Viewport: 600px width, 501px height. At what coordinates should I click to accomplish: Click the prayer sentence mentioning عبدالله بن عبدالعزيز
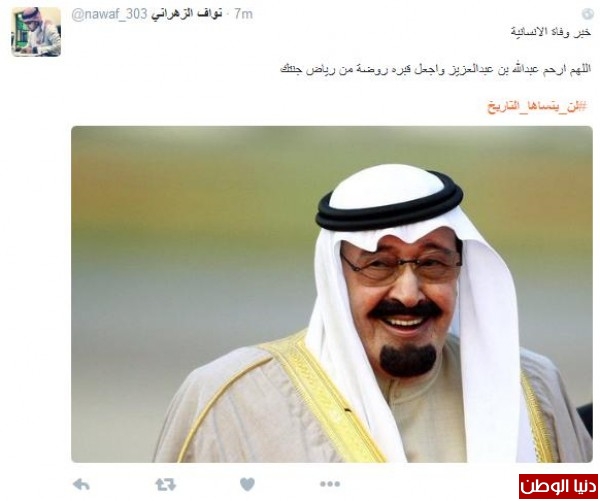(436, 69)
